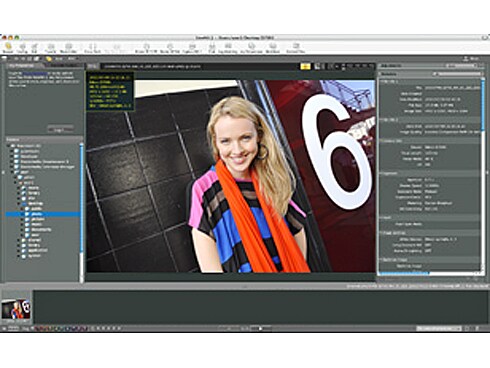Toggle the yellow highlighted button above the photo
This screenshot has height=368, width=490.
[x=305, y=66]
